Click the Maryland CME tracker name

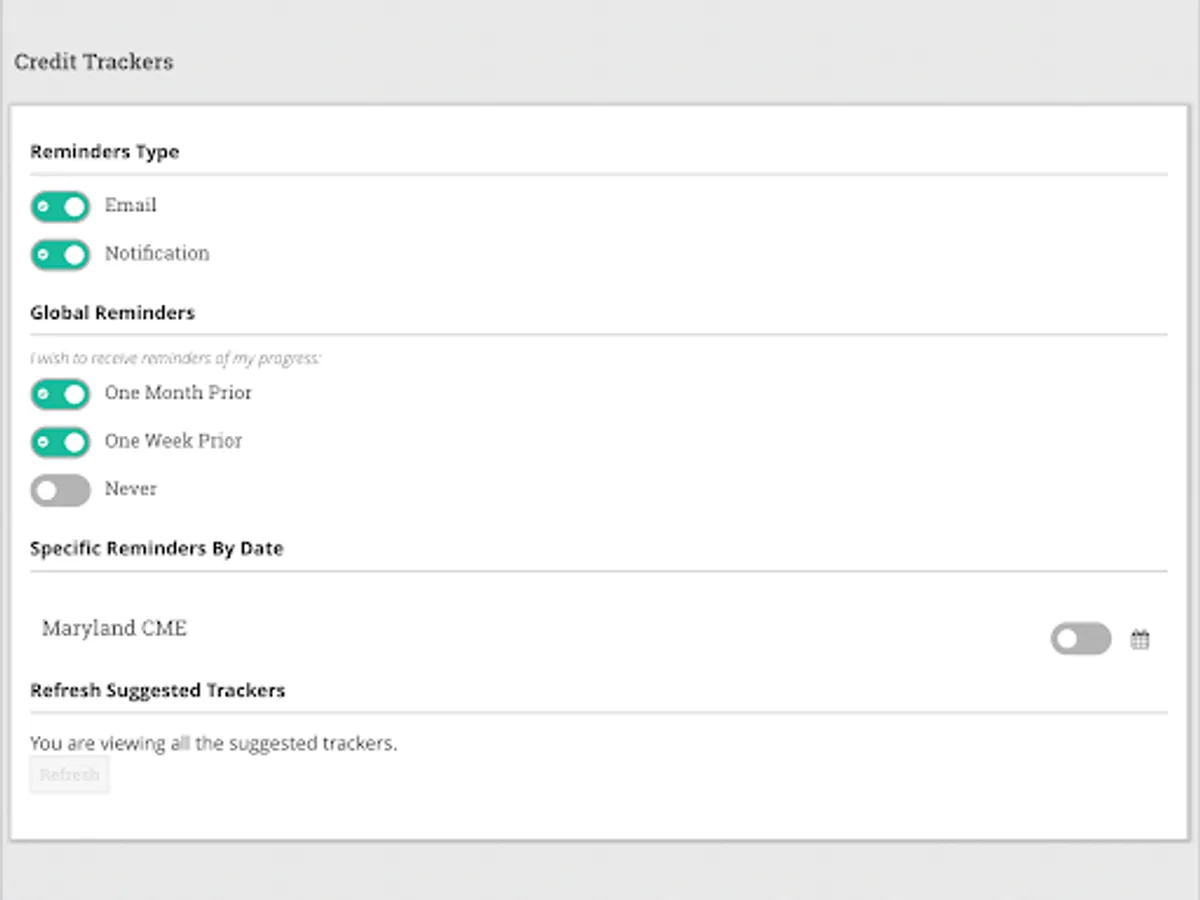[x=114, y=628]
